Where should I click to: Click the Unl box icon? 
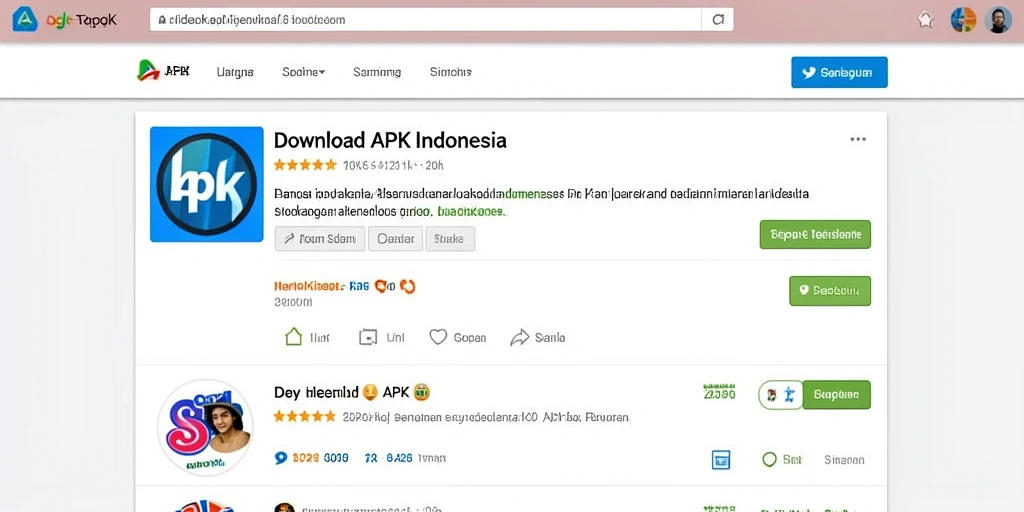368,338
